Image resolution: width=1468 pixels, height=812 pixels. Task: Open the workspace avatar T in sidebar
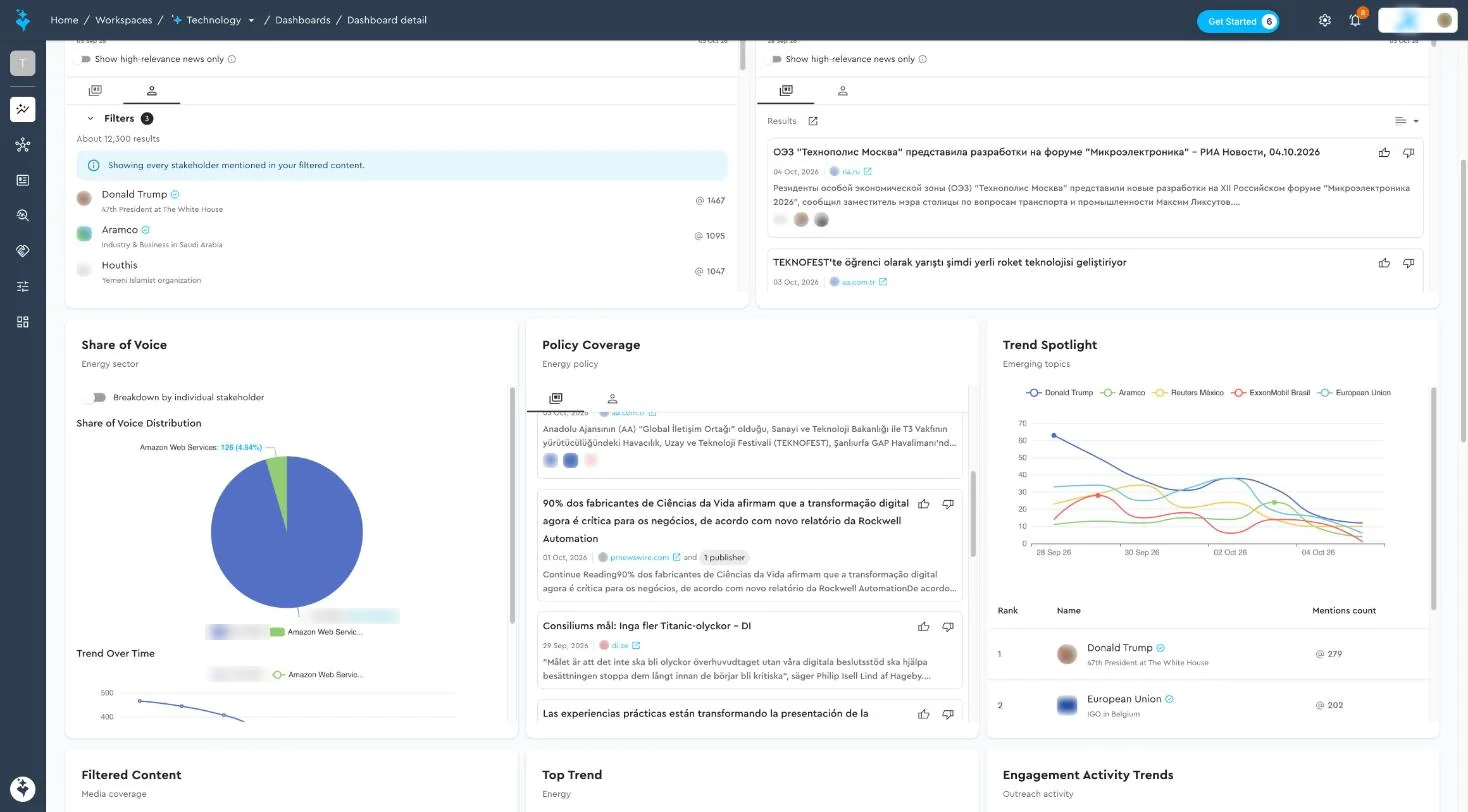[x=22, y=63]
